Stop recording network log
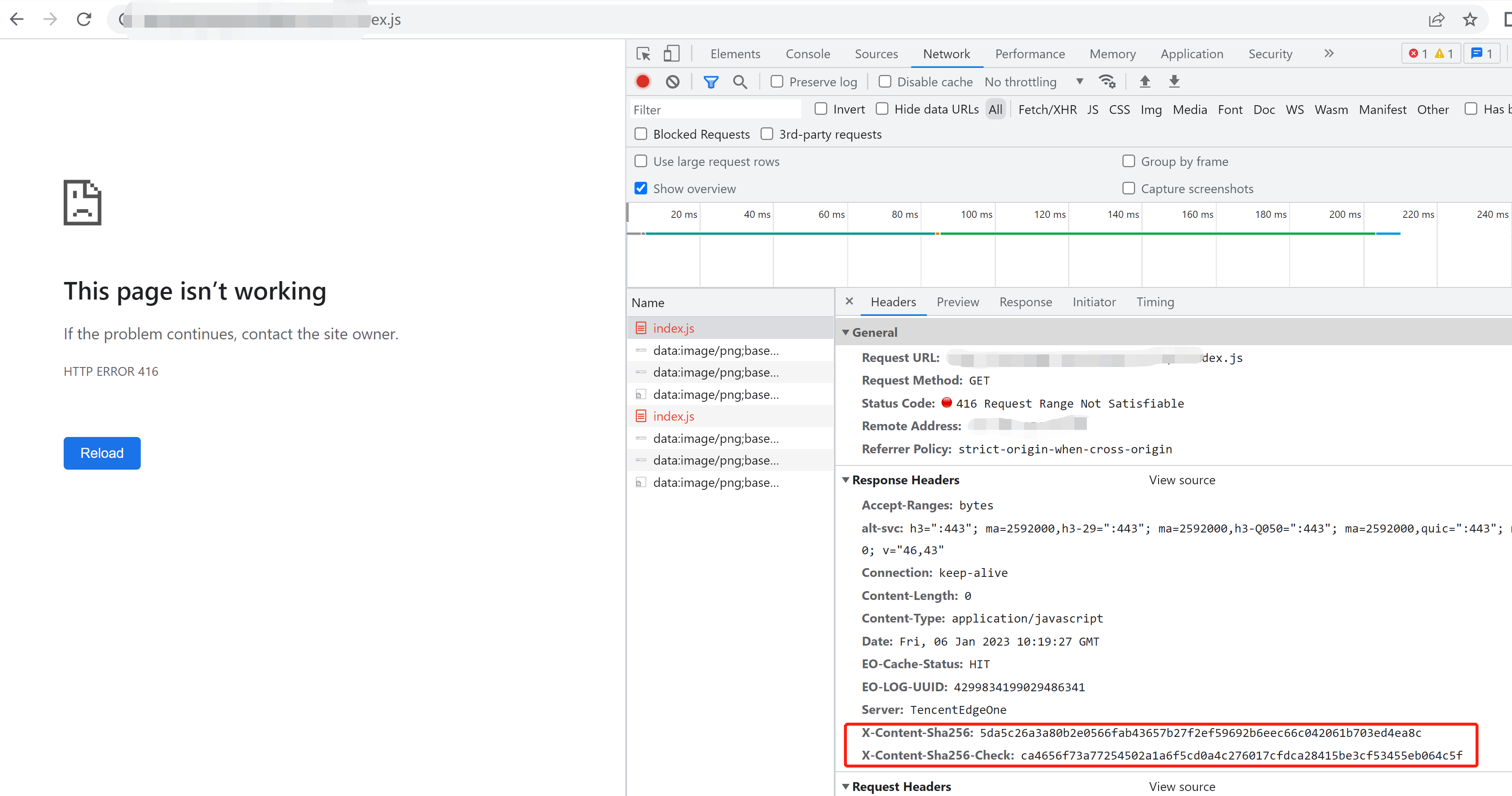This screenshot has width=1512, height=796. (x=643, y=82)
